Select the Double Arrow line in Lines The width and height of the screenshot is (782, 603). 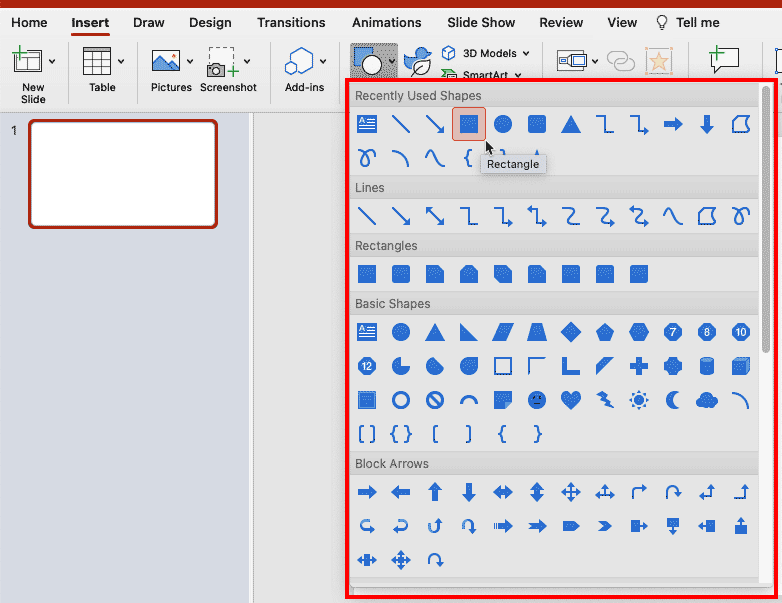[435, 216]
